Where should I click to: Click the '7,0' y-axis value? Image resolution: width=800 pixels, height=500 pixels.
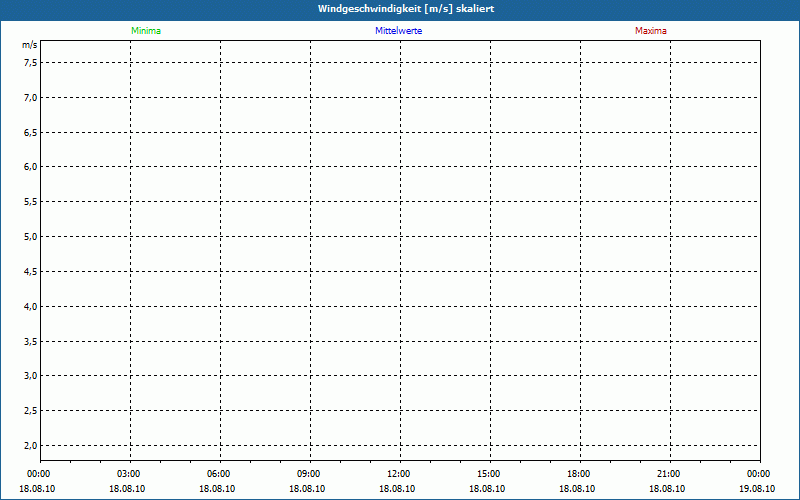coord(31,97)
